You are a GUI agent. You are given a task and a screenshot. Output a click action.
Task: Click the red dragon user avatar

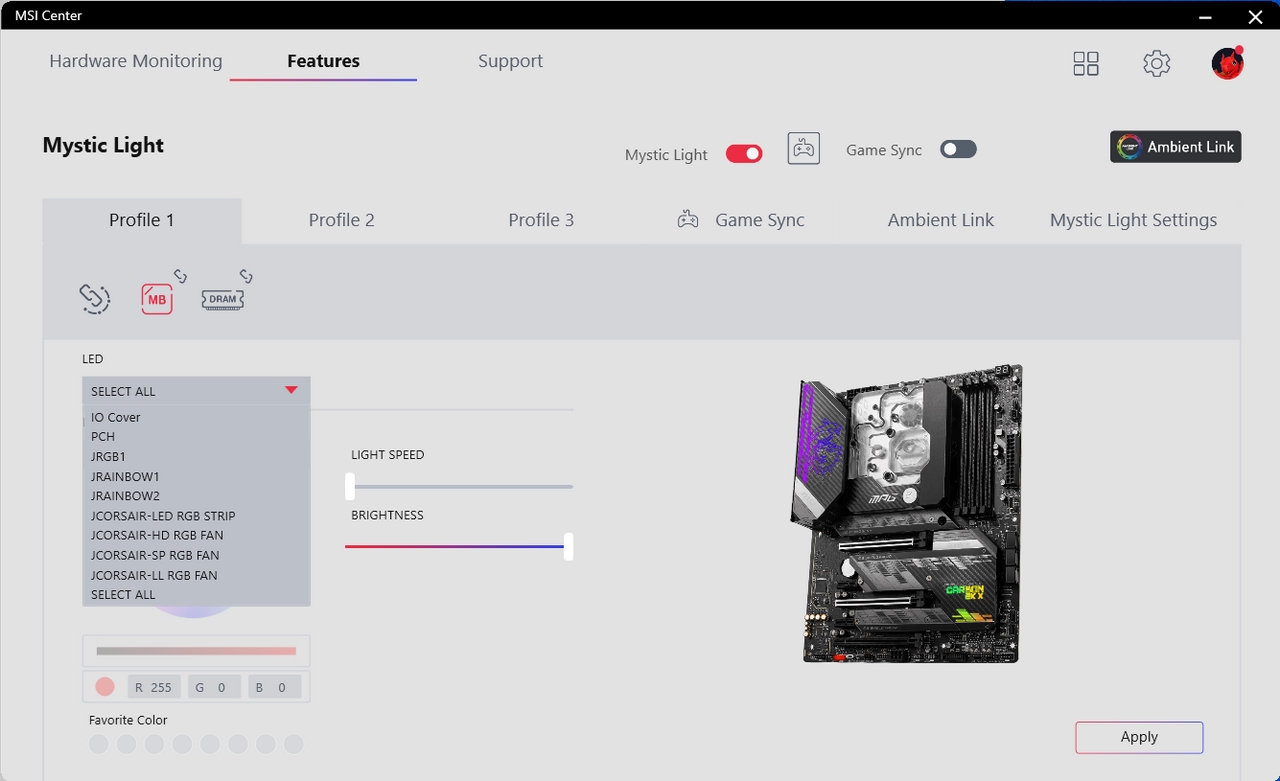tap(1227, 63)
